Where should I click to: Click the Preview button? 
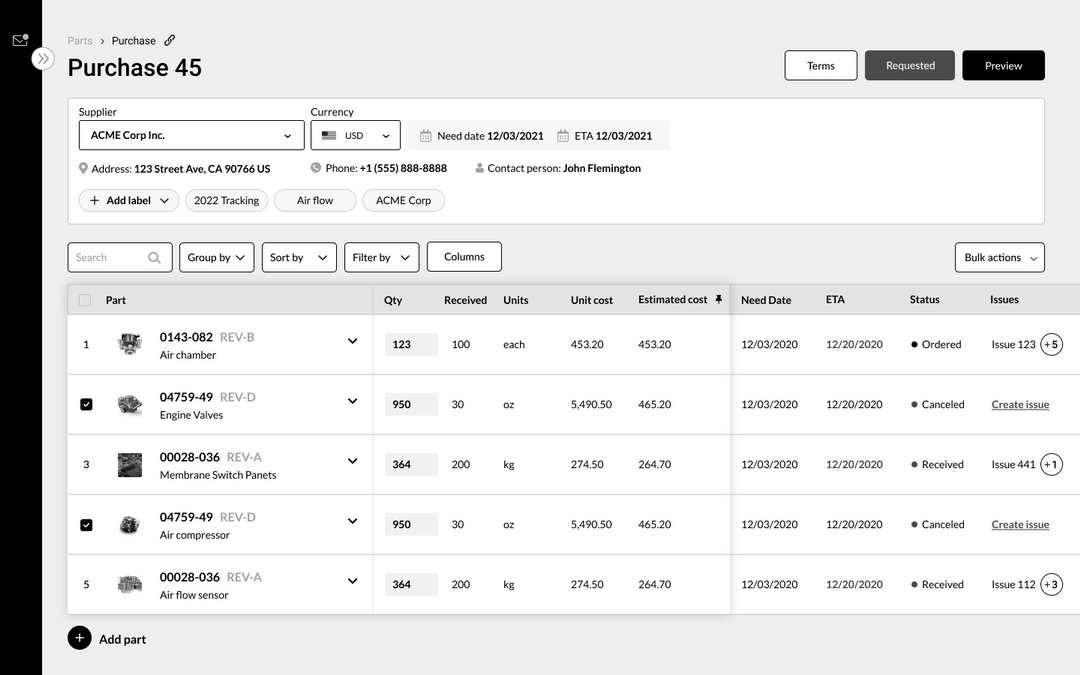(x=1003, y=65)
